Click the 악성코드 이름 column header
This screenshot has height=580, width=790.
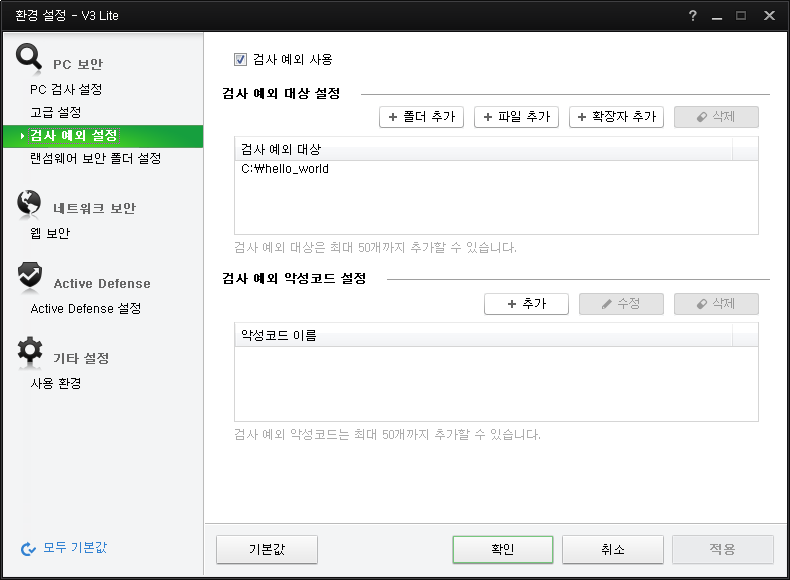484,336
